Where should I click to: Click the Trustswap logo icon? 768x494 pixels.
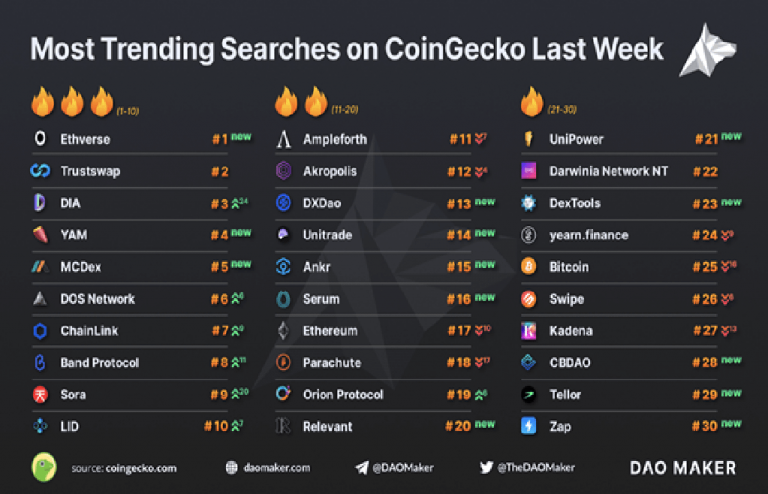[40, 171]
